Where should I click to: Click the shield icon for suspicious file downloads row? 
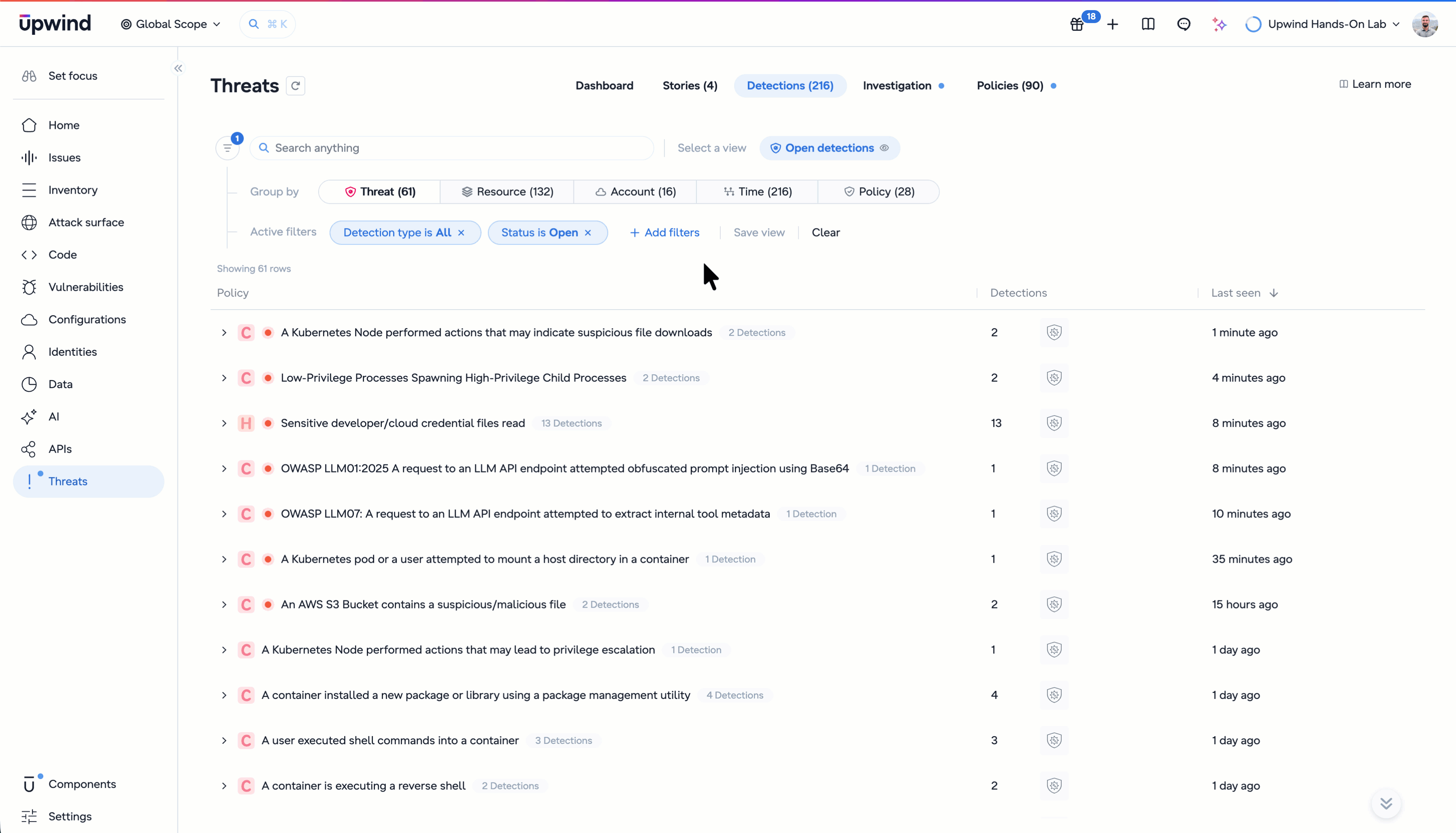1054,332
